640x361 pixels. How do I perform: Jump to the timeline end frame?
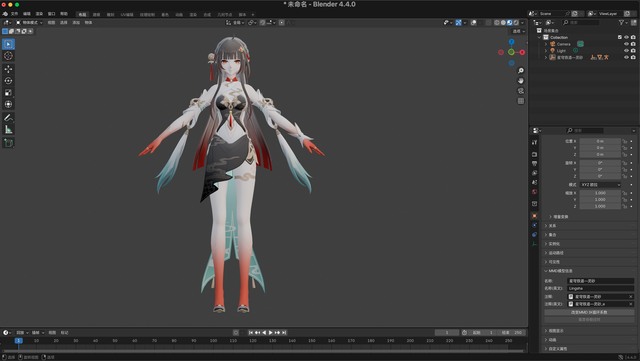284,332
